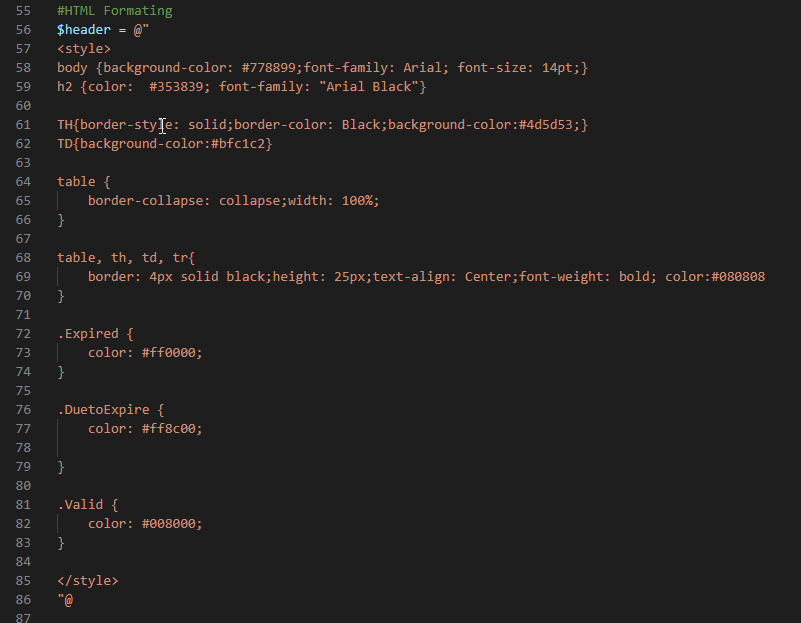Screen dimensions: 801x623
Task: Click the #080808 color value
Action: [x=738, y=277]
